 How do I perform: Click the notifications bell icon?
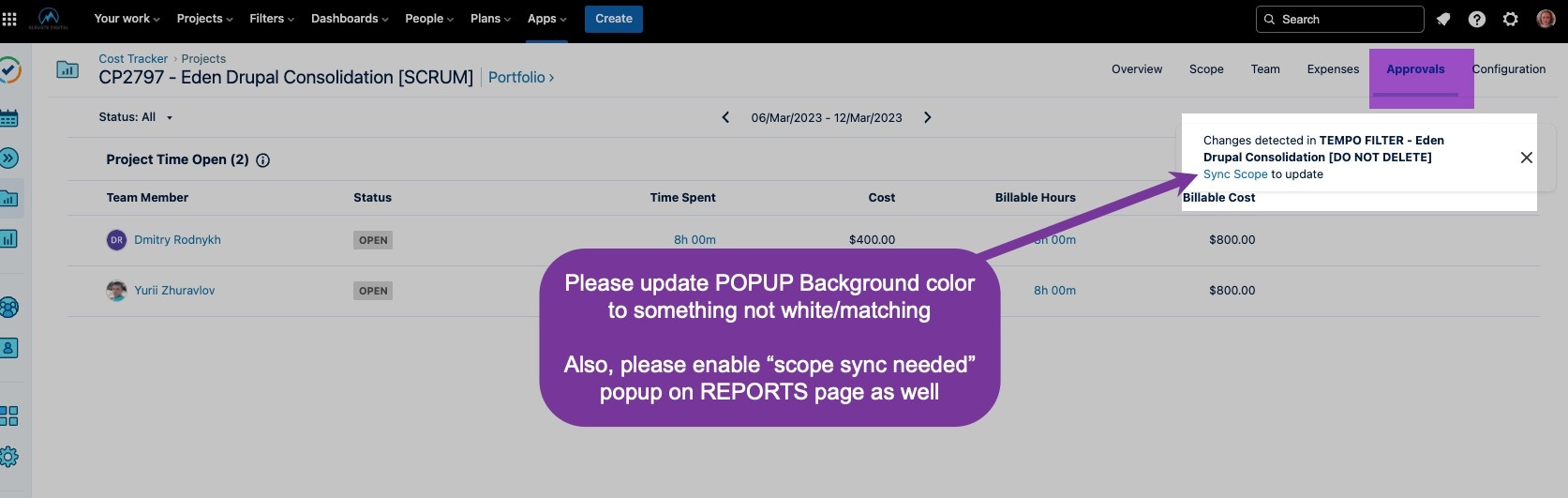point(1443,19)
